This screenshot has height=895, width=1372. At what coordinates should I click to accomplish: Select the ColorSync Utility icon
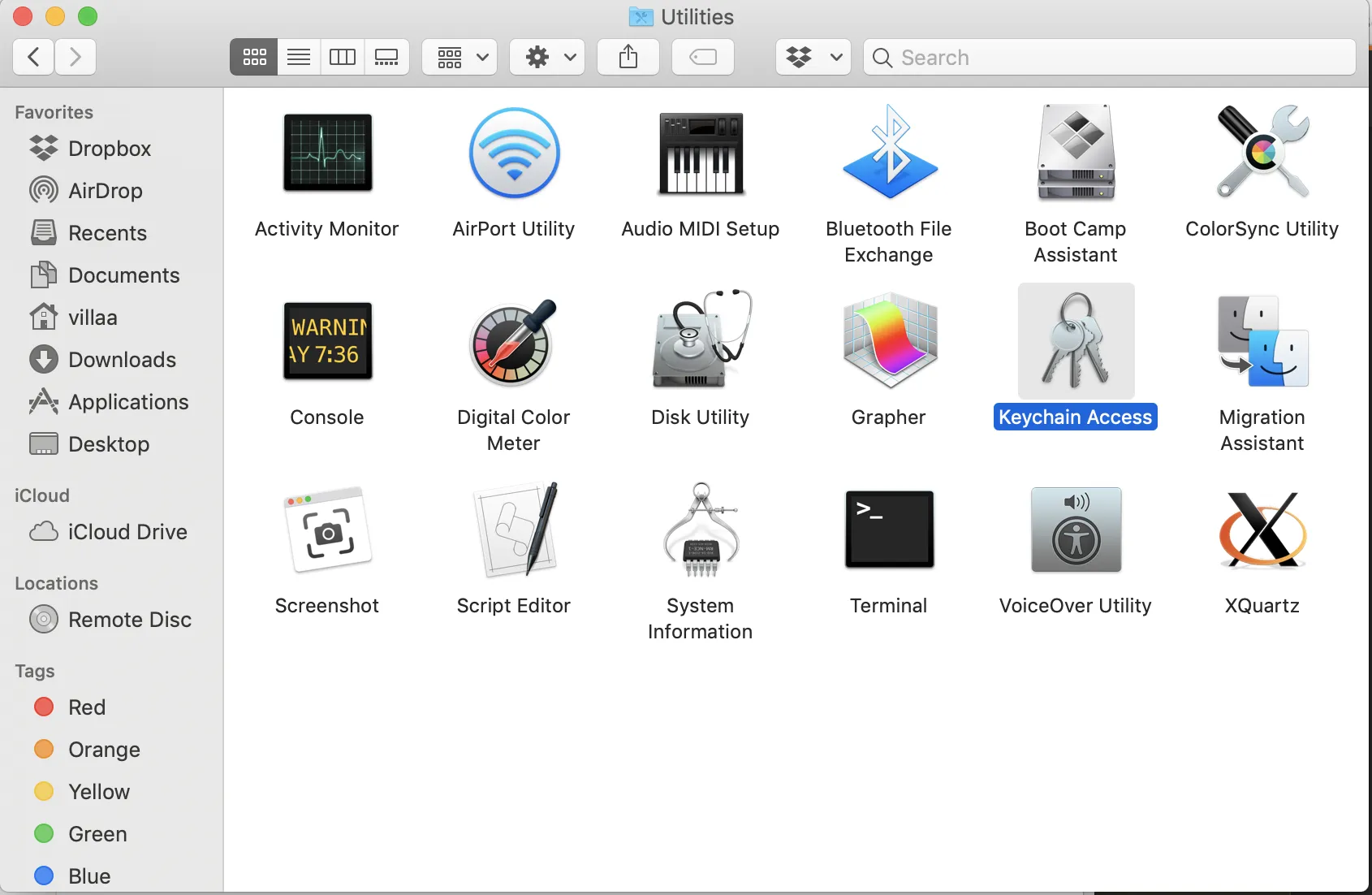pos(1262,152)
